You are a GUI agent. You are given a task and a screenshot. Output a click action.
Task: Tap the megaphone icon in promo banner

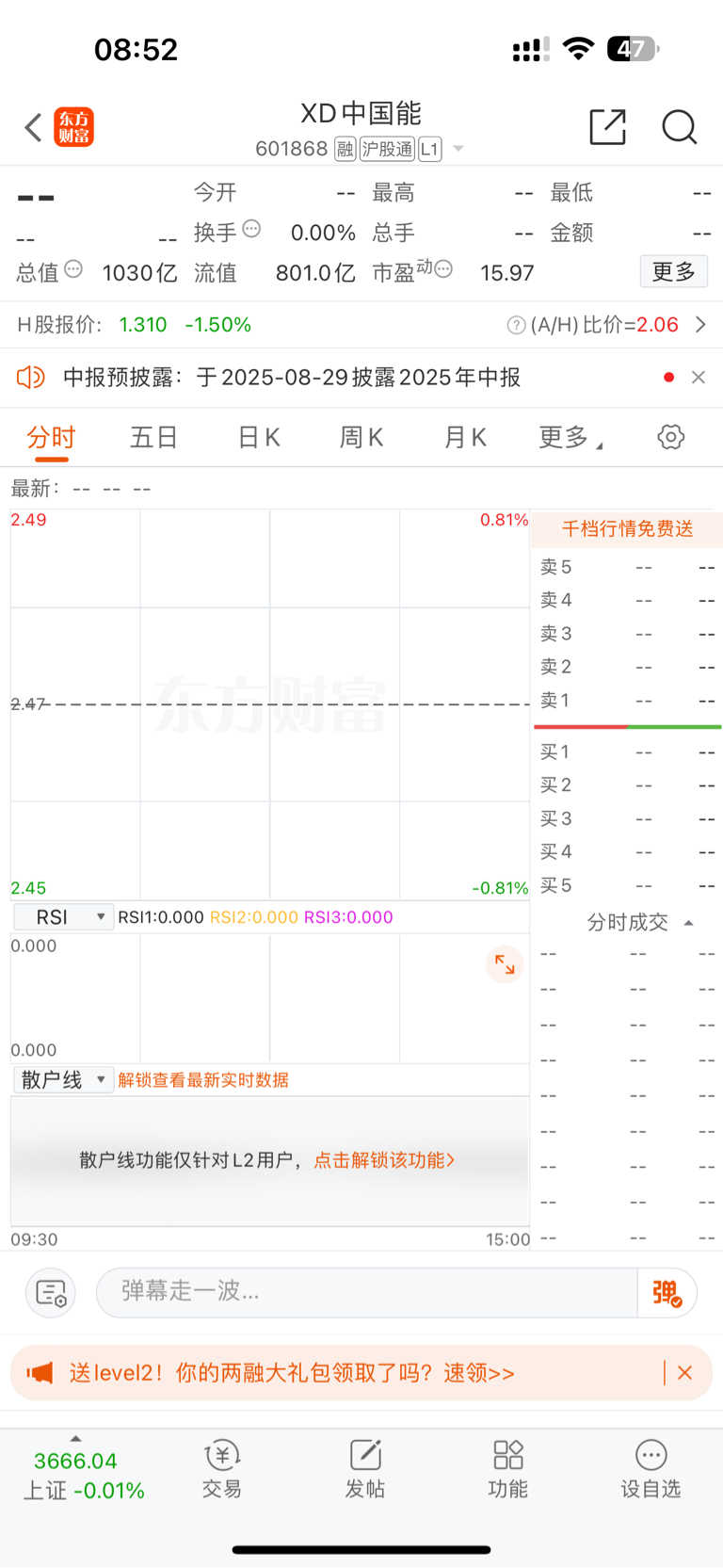coord(40,1373)
